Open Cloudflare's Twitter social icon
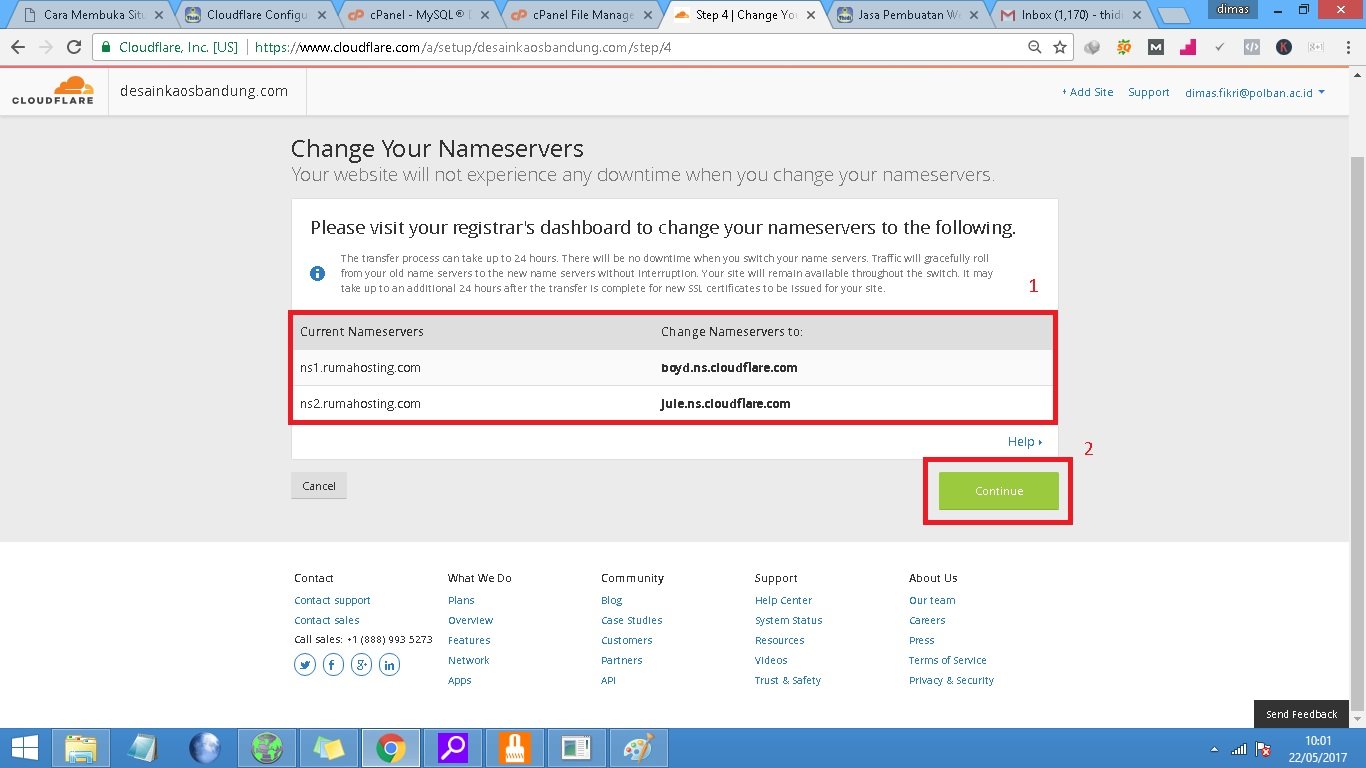Viewport: 1366px width, 768px height. point(305,665)
